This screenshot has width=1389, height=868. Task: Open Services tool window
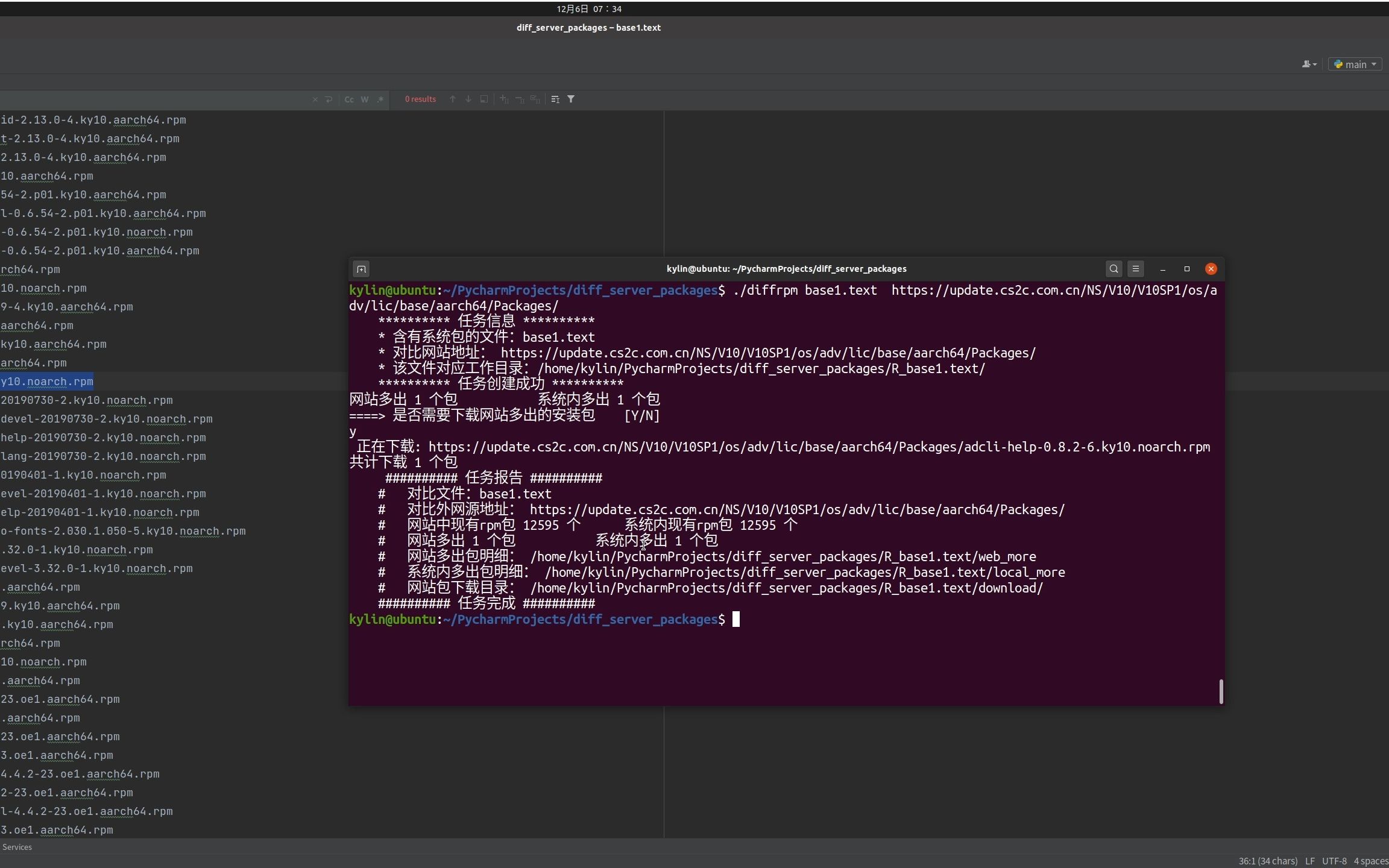pos(17,847)
